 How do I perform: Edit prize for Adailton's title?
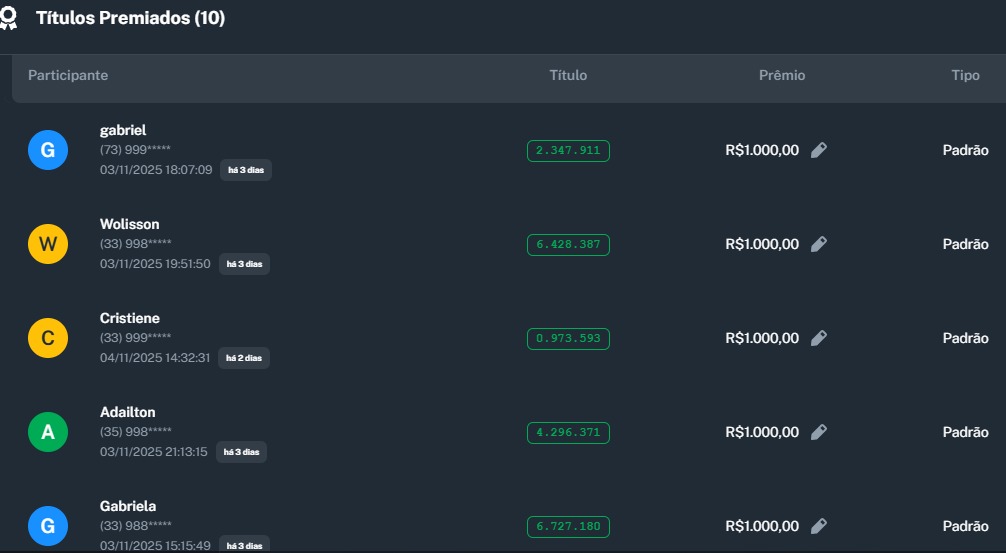point(818,432)
